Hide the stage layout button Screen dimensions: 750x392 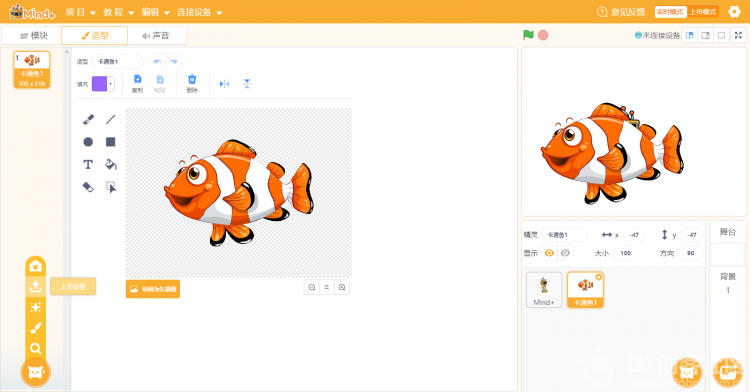click(x=721, y=35)
